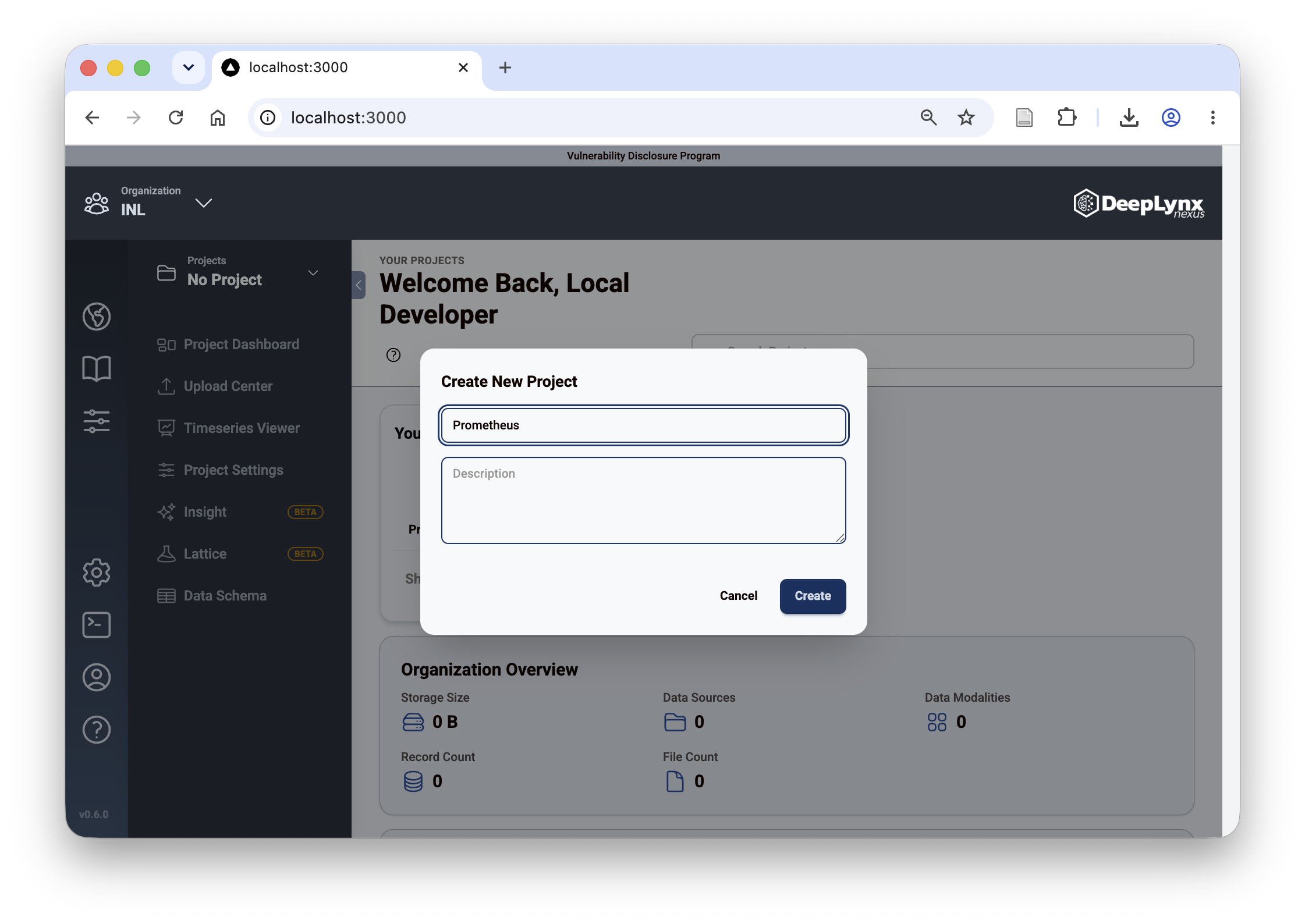Click the reading list page icon

(1024, 118)
